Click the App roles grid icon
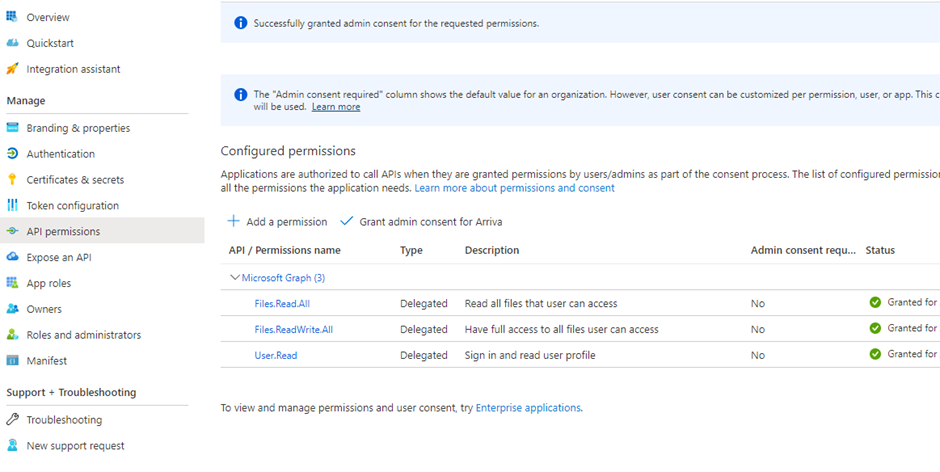 12,282
